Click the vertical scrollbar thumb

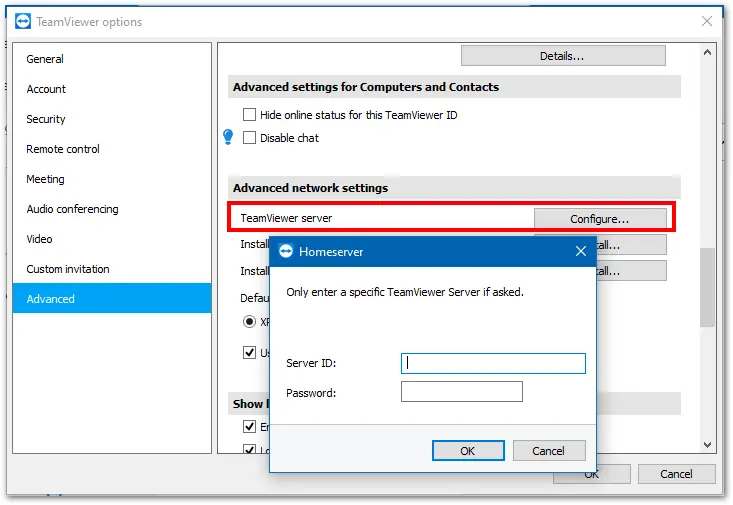(707, 287)
